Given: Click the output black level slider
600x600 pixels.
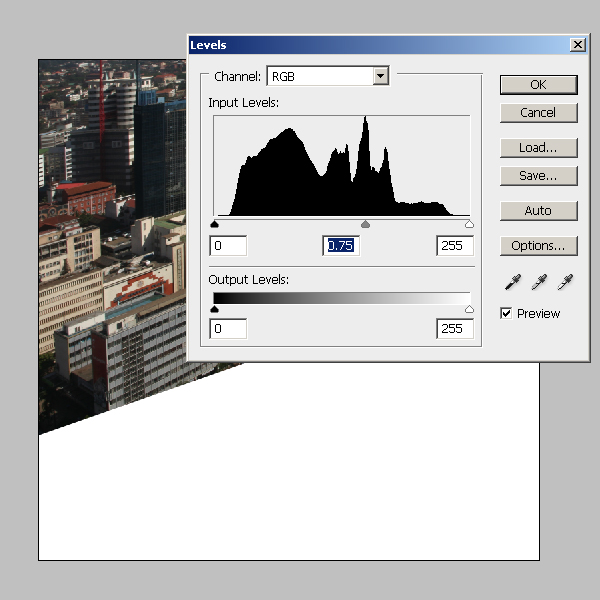Looking at the screenshot, I should [x=214, y=309].
